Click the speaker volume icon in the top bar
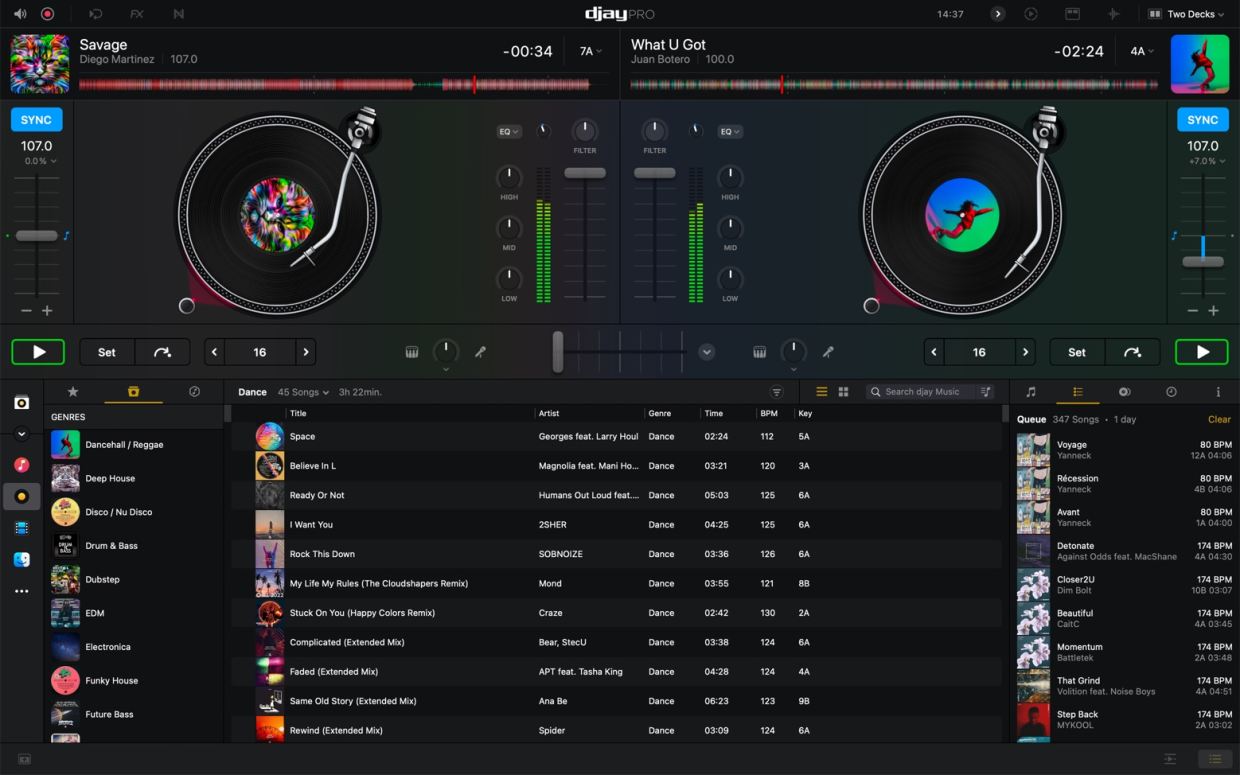The width and height of the screenshot is (1240, 775). [x=20, y=14]
